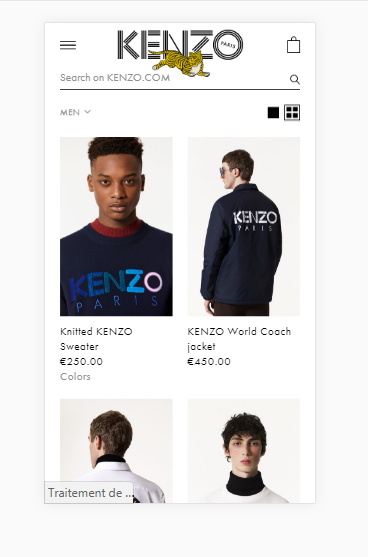The image size is (368, 557).
Task: Focus the Search on KENZO.COM field
Action: 174,78
